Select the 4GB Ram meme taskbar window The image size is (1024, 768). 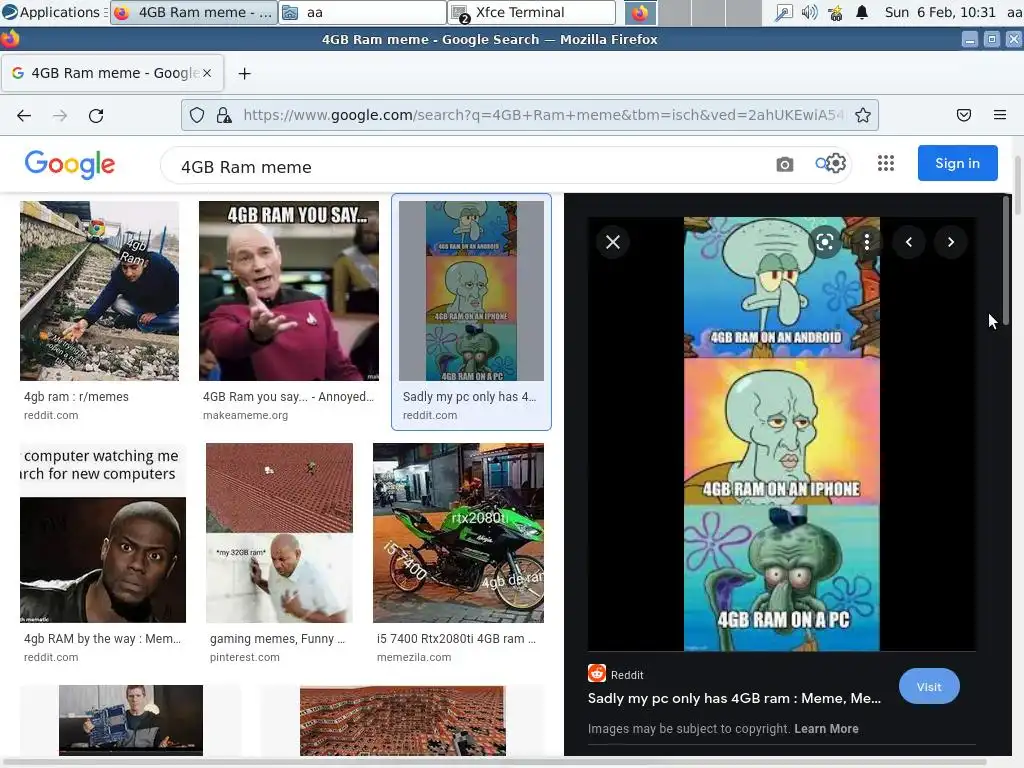[x=194, y=12]
